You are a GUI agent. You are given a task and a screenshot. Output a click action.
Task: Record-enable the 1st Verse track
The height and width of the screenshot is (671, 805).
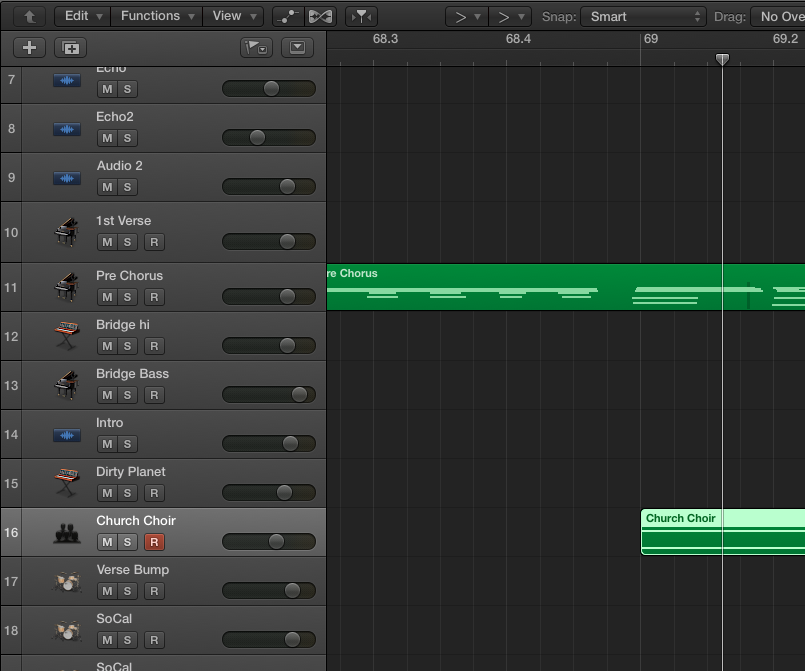click(x=154, y=242)
